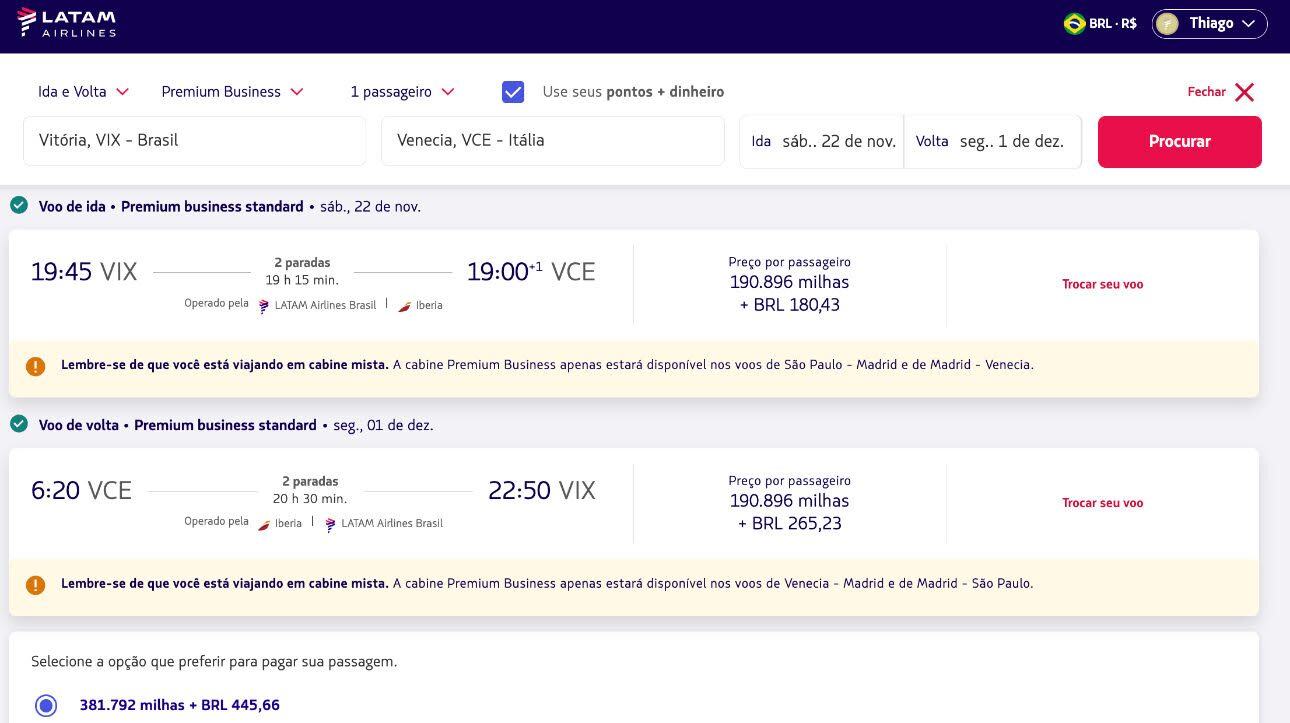Click the arrival time 22:50 VIX
The width and height of the screenshot is (1290, 723).
coord(542,491)
